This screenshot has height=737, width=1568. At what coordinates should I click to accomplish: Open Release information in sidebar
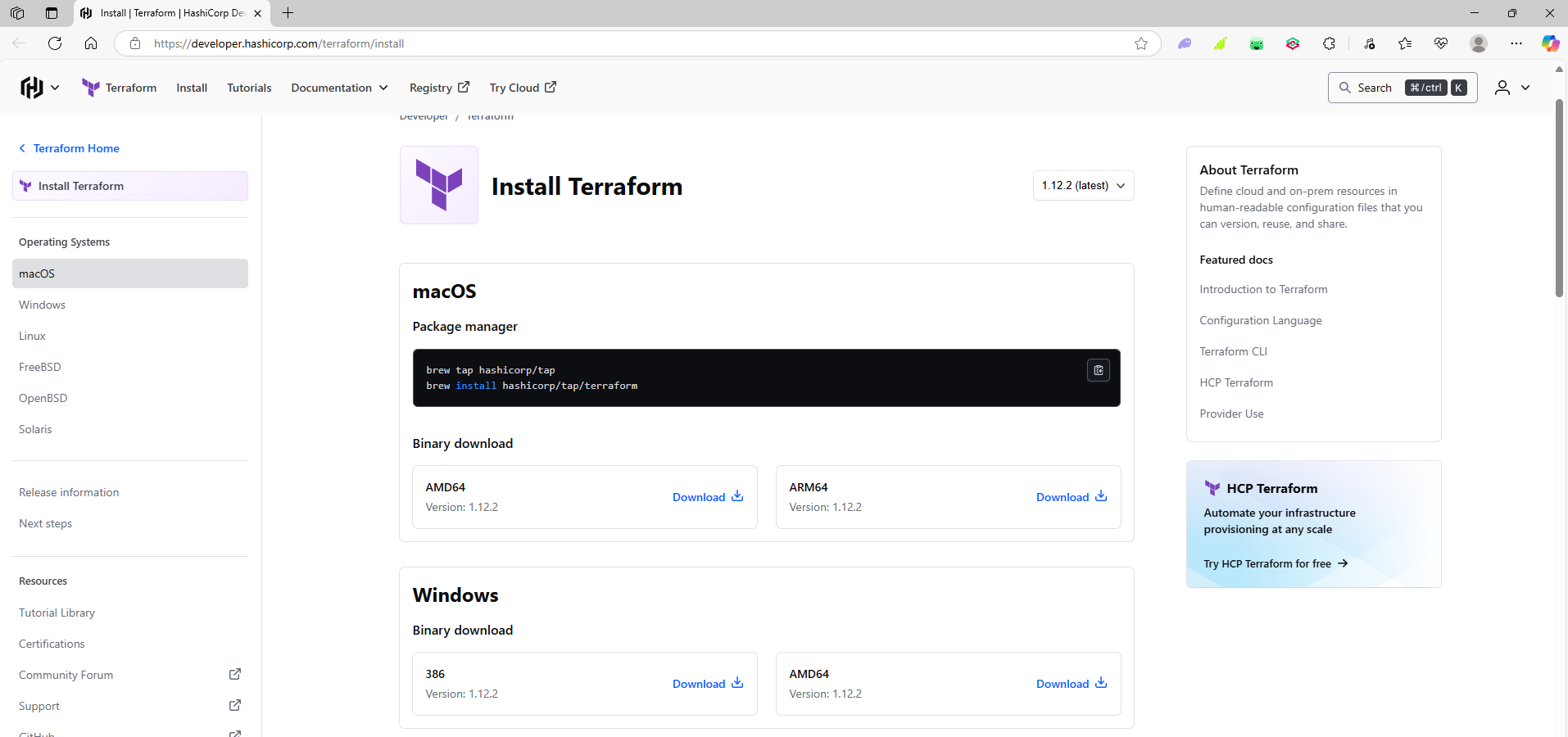[69, 492]
